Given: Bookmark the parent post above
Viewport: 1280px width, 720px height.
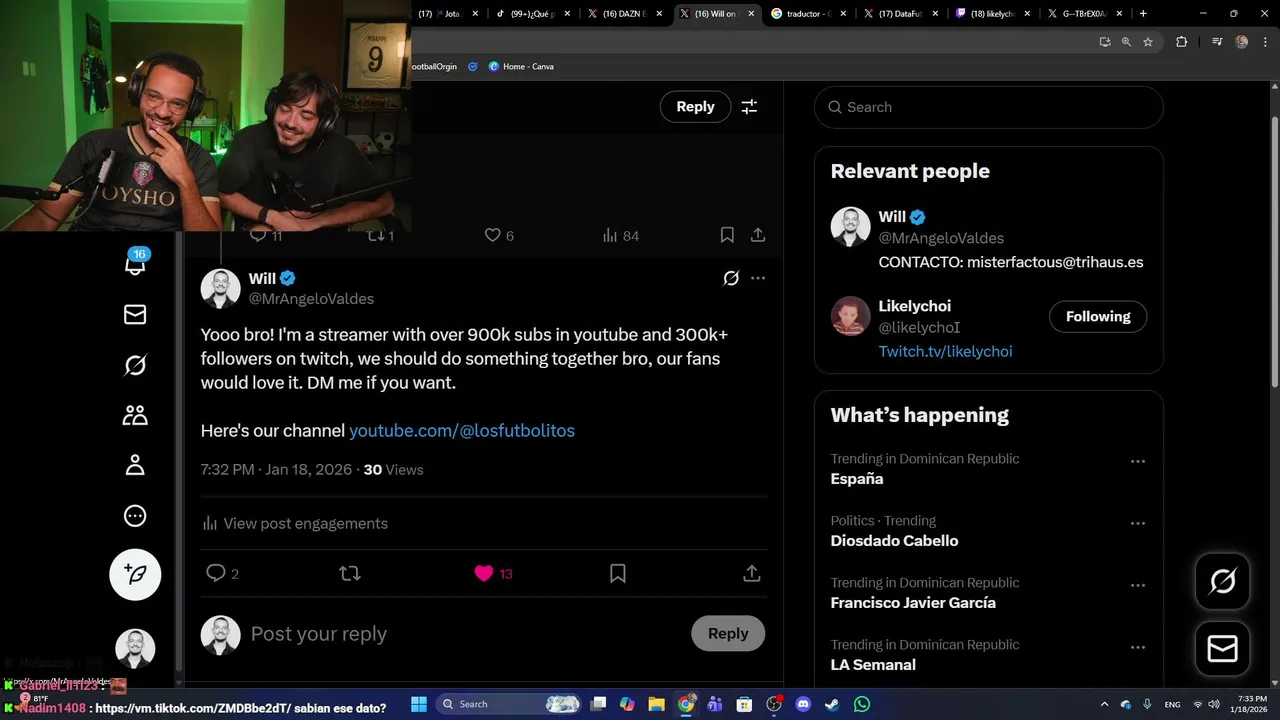Looking at the screenshot, I should (727, 235).
